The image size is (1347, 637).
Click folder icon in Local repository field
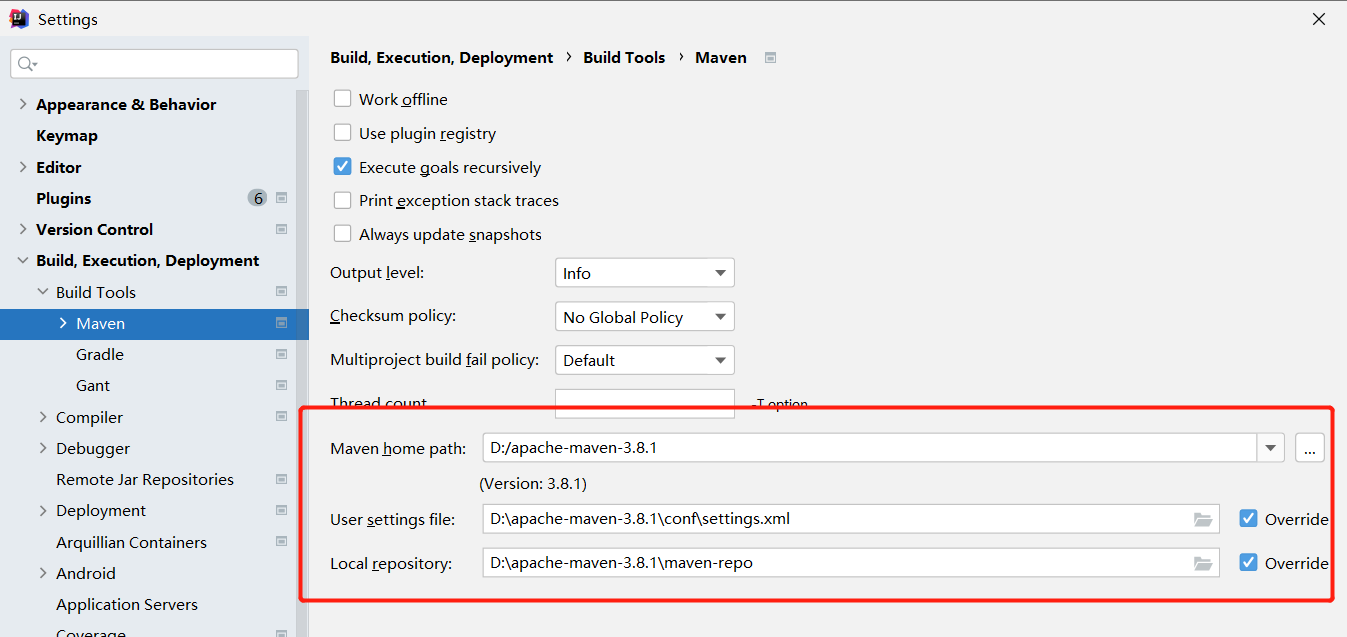pyautogui.click(x=1203, y=563)
